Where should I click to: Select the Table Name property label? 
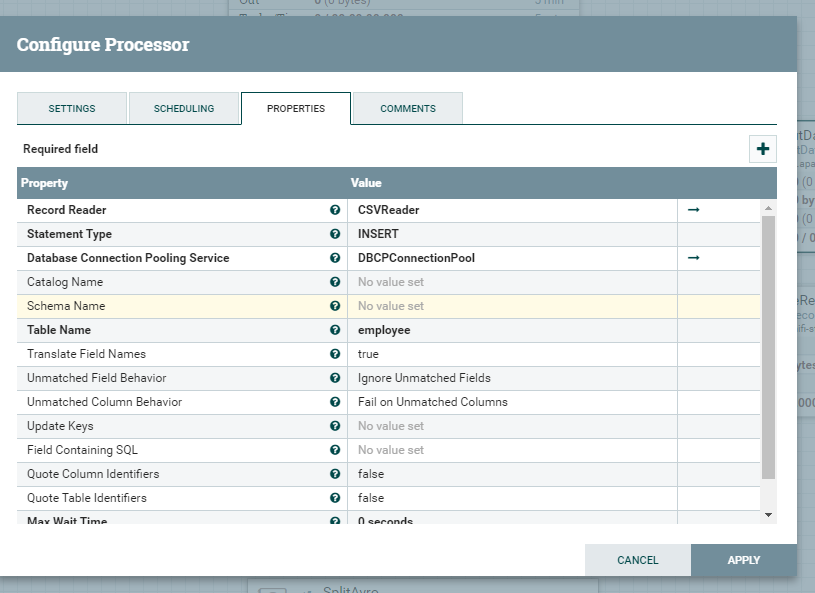tap(59, 330)
